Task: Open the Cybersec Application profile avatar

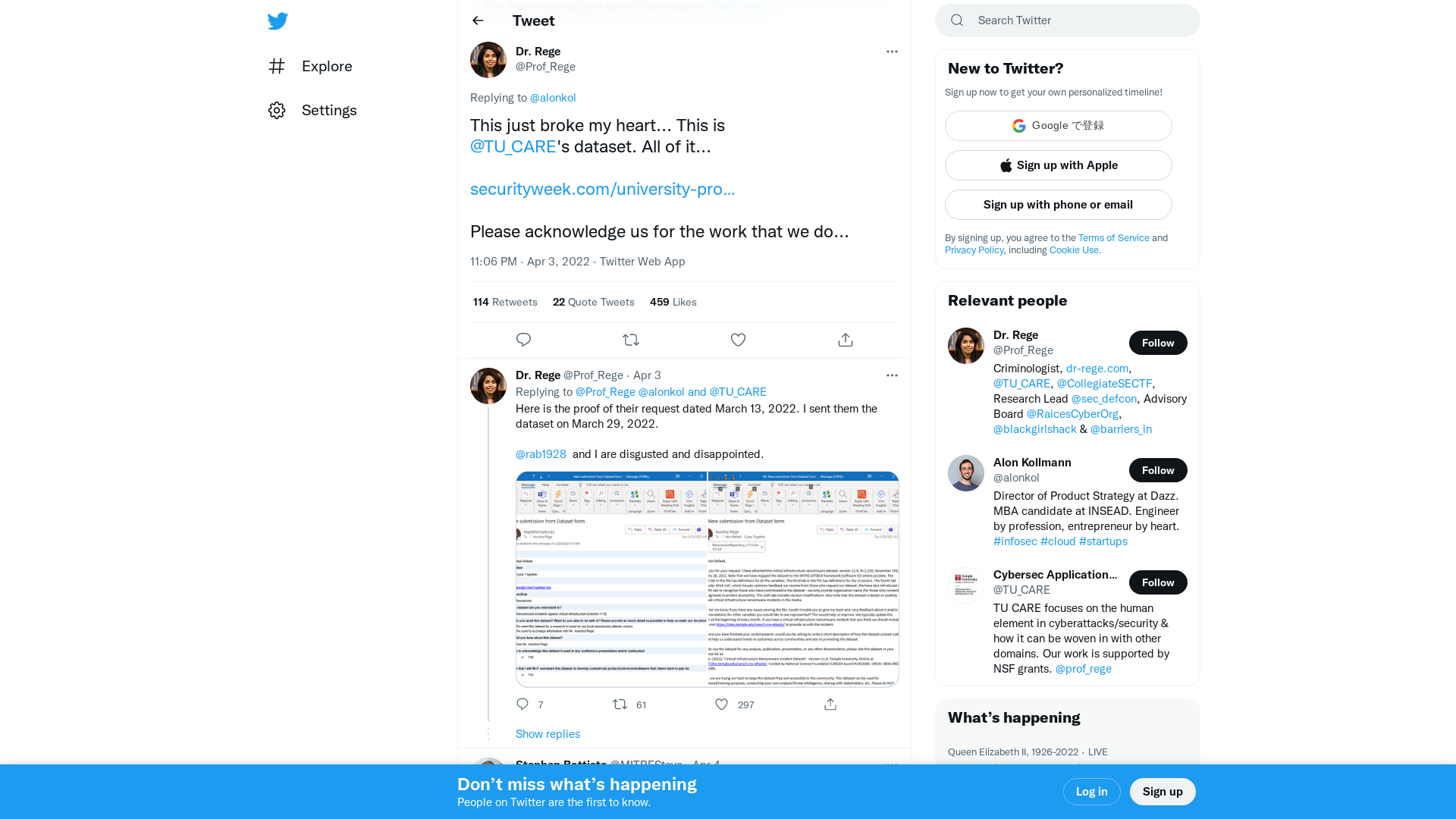Action: (966, 585)
